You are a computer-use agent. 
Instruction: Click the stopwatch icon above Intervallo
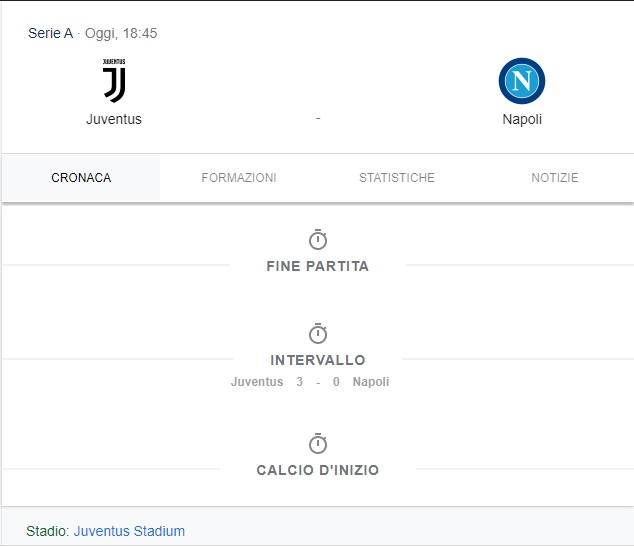[x=318, y=334]
